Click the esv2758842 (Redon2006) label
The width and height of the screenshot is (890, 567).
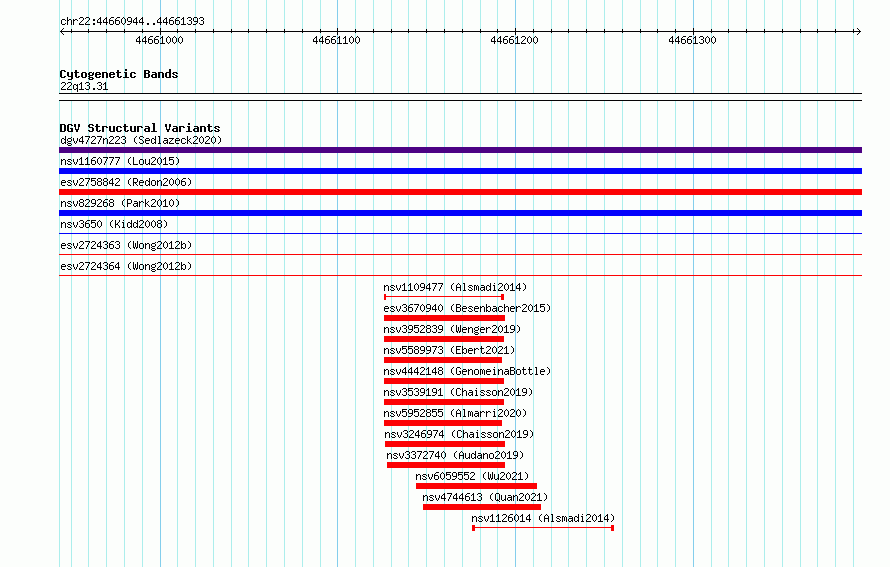coord(126,182)
